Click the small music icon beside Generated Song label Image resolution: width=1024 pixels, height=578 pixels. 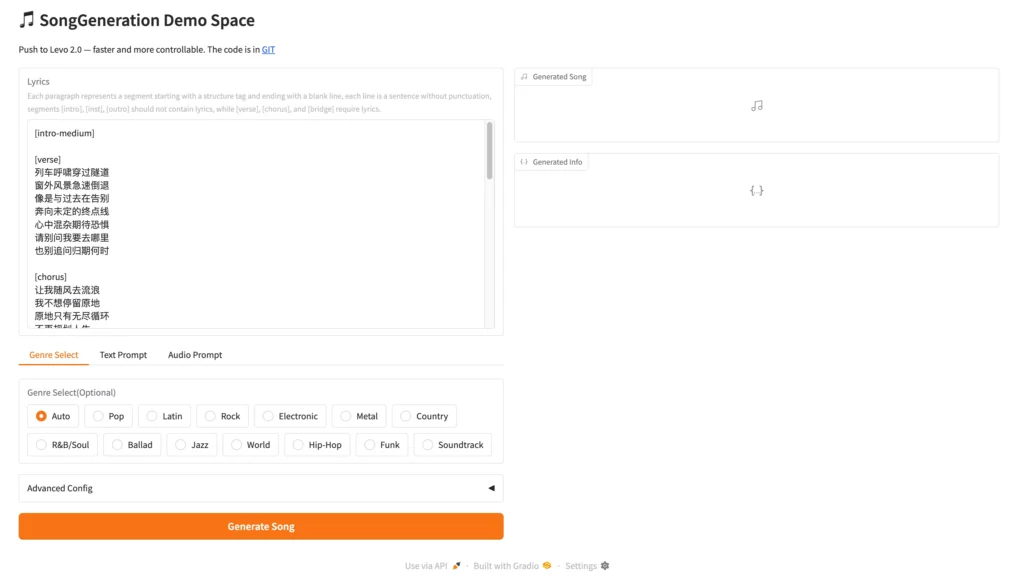(x=525, y=77)
